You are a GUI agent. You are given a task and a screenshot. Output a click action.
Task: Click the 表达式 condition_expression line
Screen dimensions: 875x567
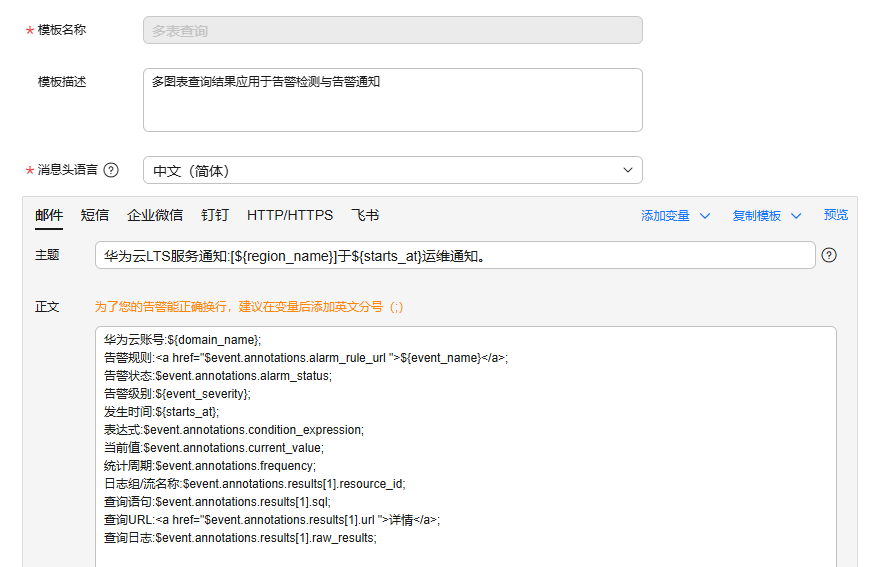pos(234,430)
